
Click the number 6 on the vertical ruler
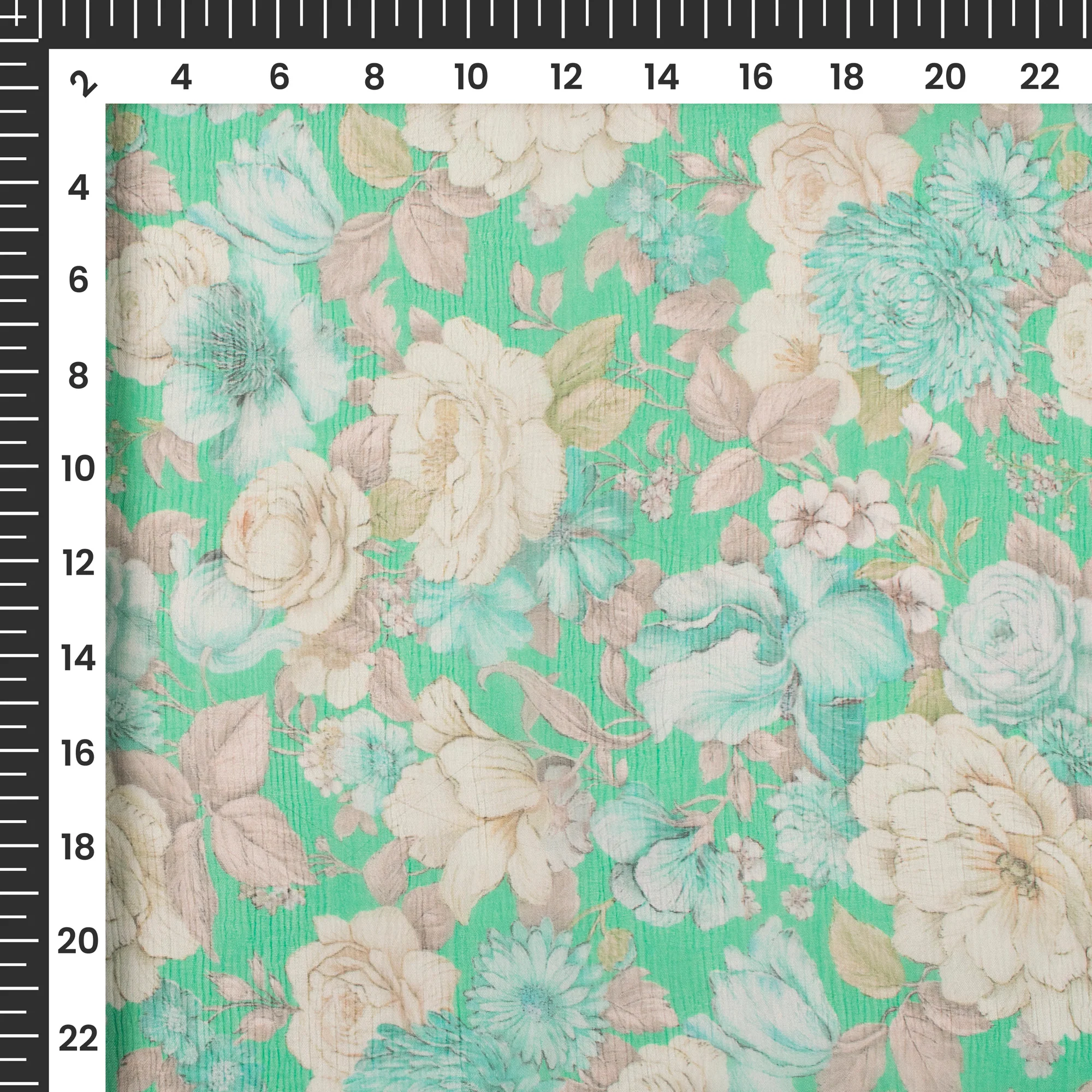78,280
